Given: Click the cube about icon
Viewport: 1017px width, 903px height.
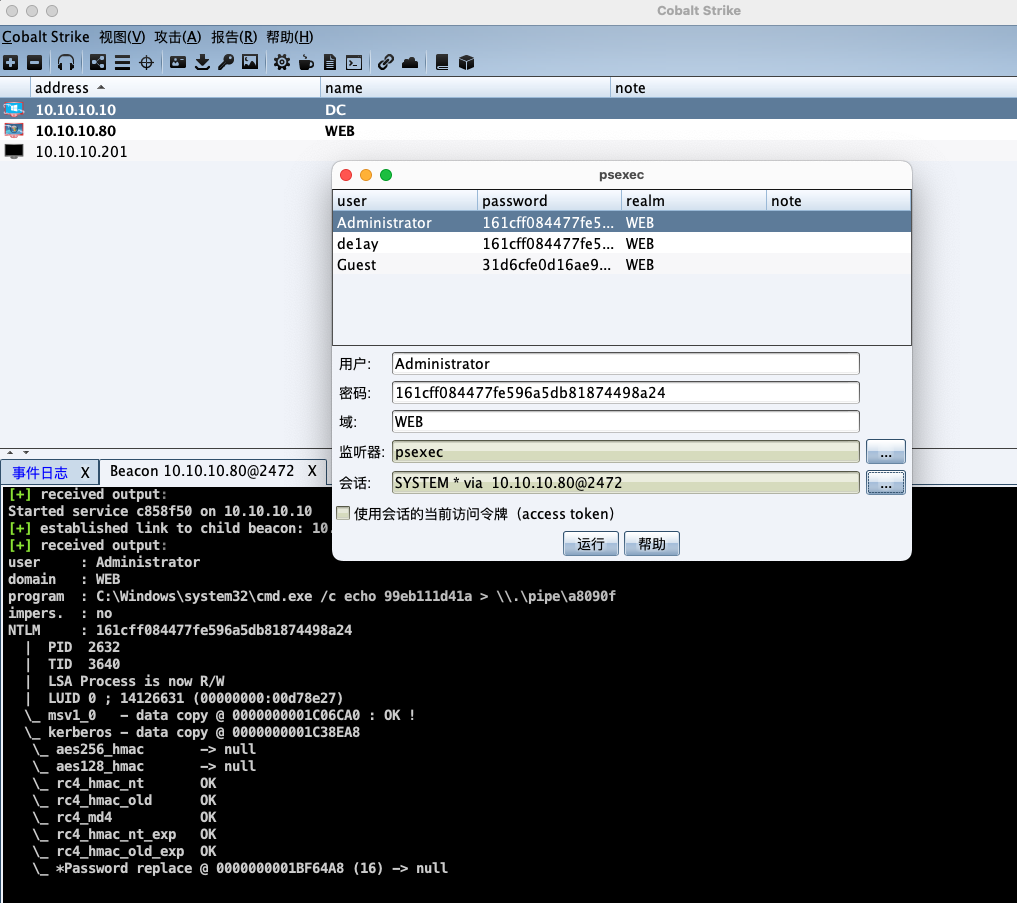Looking at the screenshot, I should 466,62.
